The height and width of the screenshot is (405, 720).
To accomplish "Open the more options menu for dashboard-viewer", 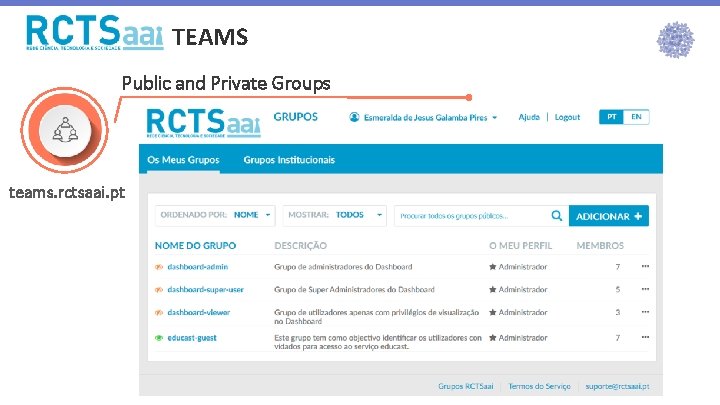I will coord(645,312).
